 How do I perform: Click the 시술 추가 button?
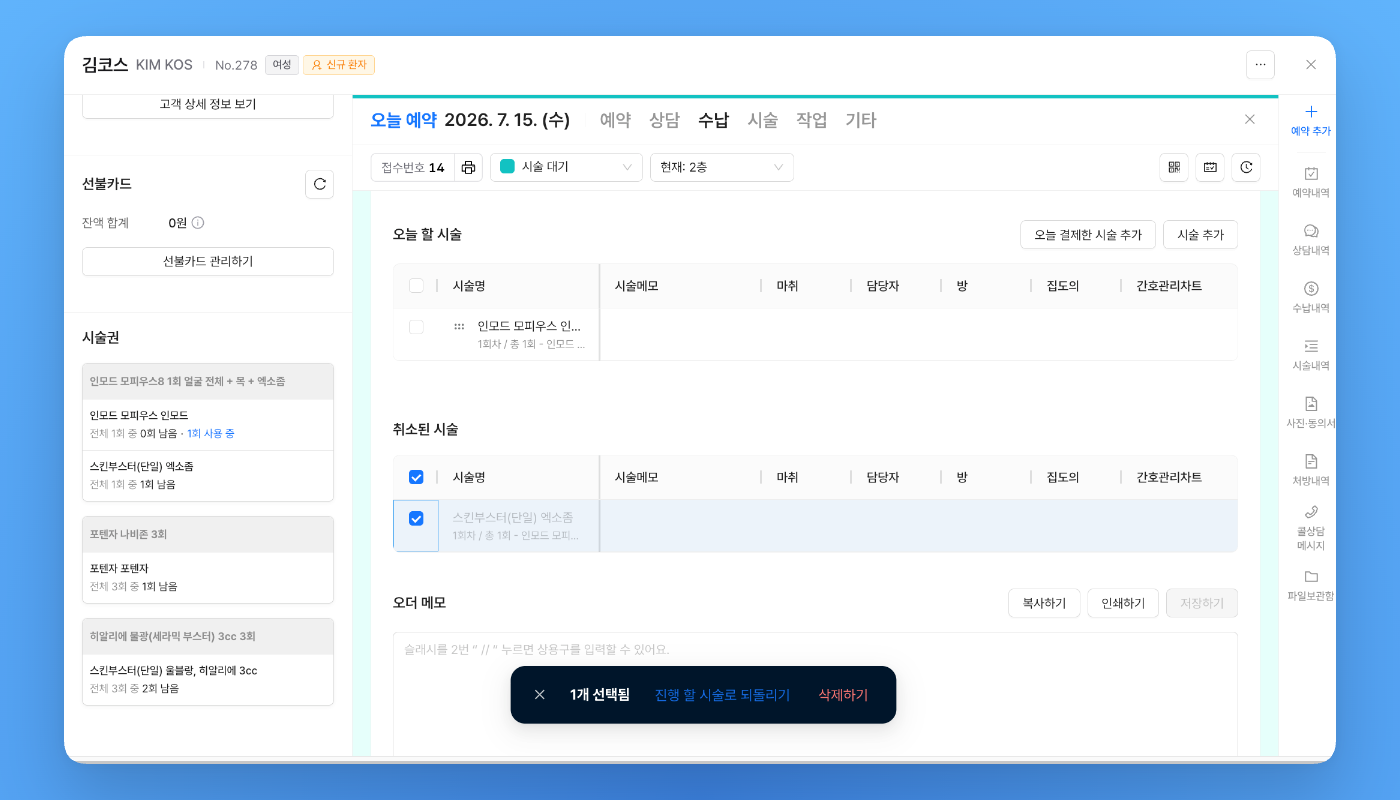[x=1201, y=234]
